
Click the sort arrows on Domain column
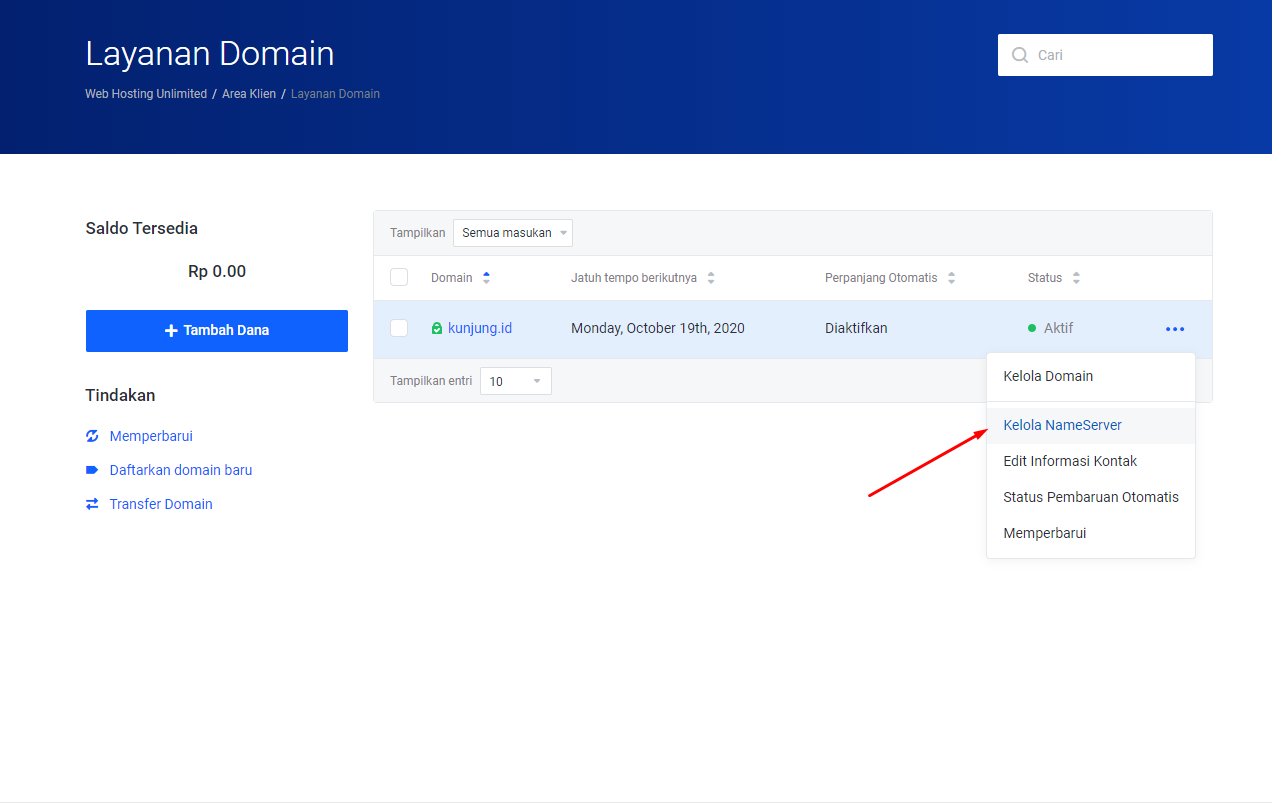(486, 278)
